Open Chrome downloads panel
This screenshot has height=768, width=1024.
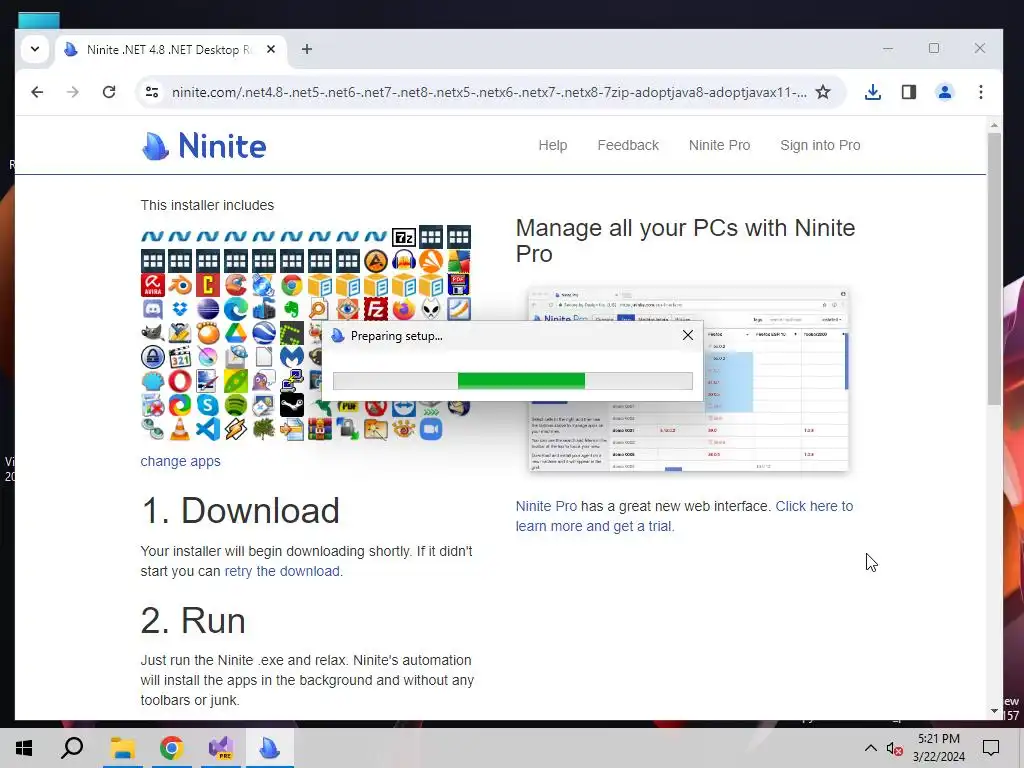point(872,92)
